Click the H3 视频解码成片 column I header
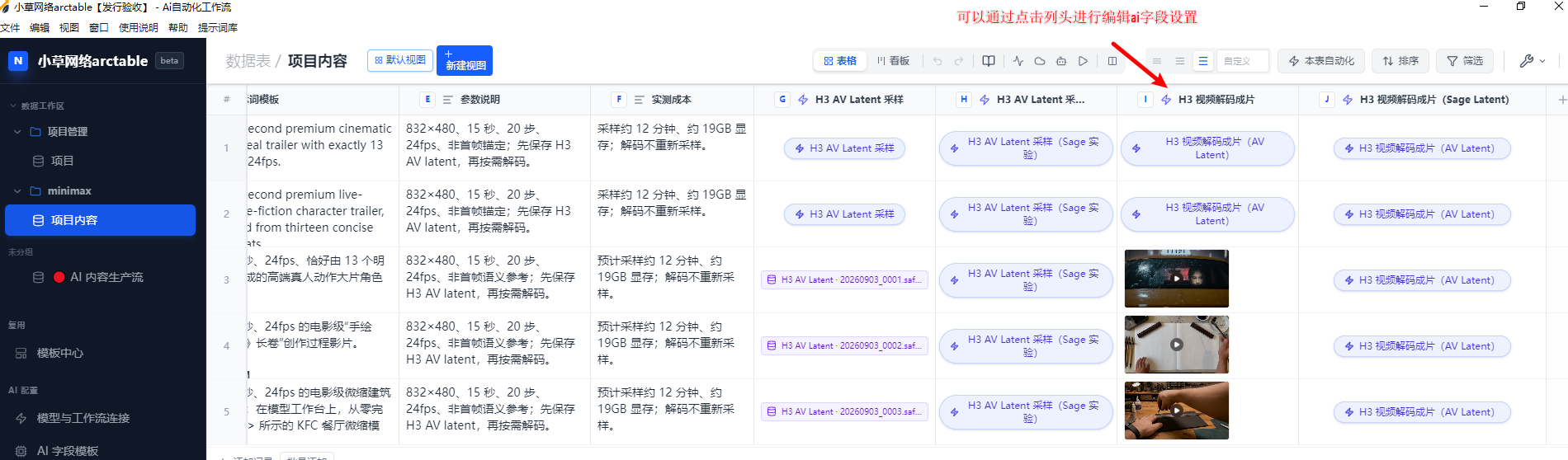1568x460 pixels. tap(1207, 100)
